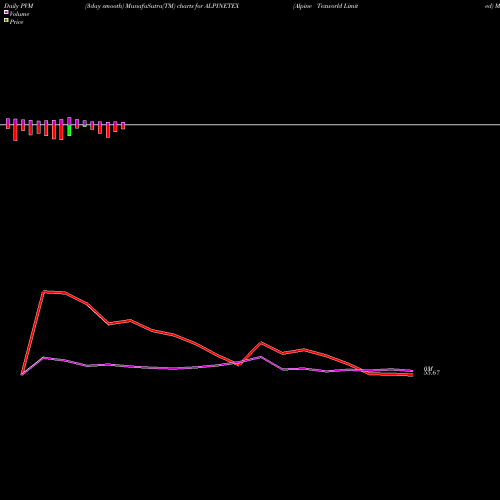The width and height of the screenshot is (500, 500).
Task: Click the 'Daily PVM' title text
Action: pyautogui.click(x=19, y=6)
